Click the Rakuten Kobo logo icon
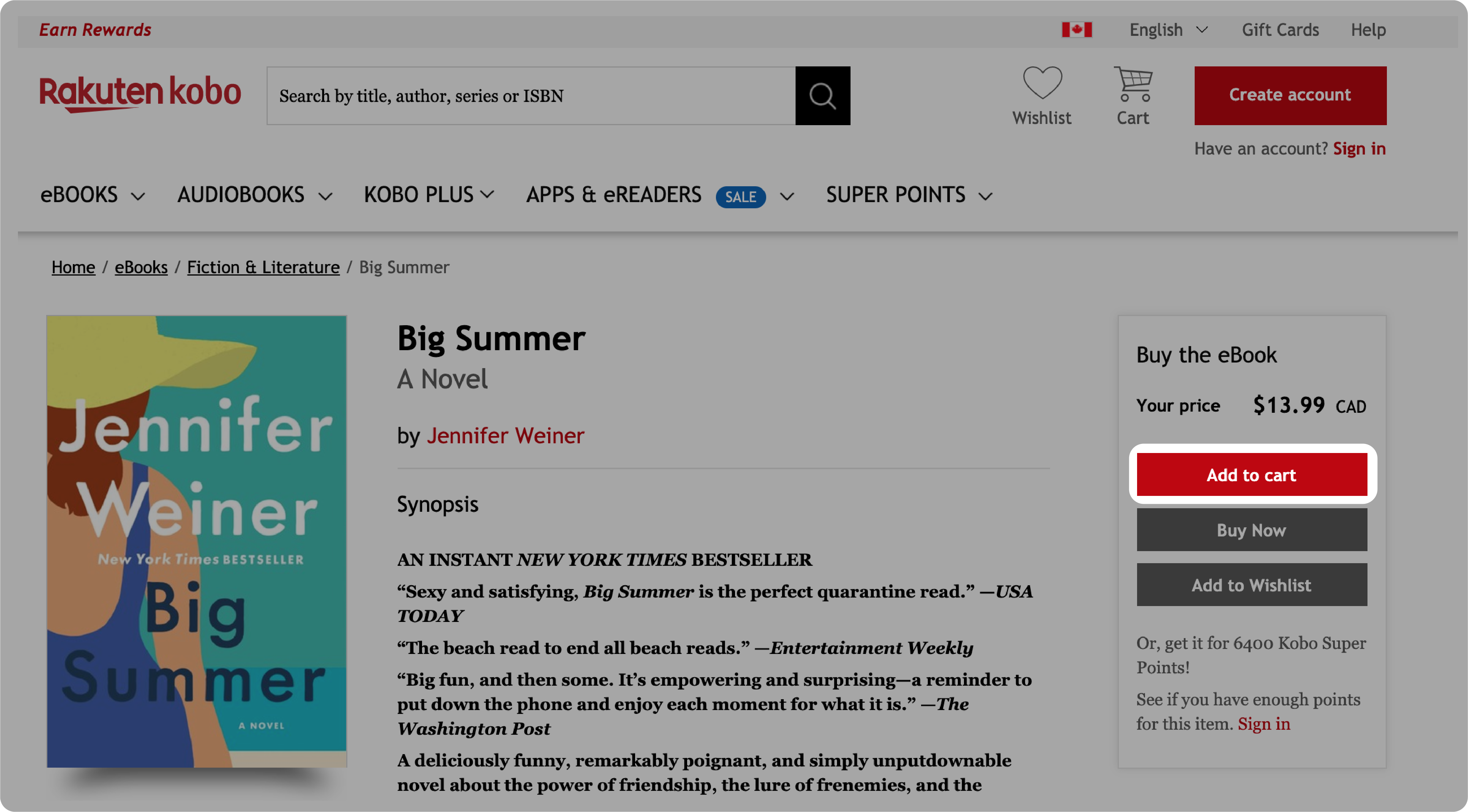 140,95
